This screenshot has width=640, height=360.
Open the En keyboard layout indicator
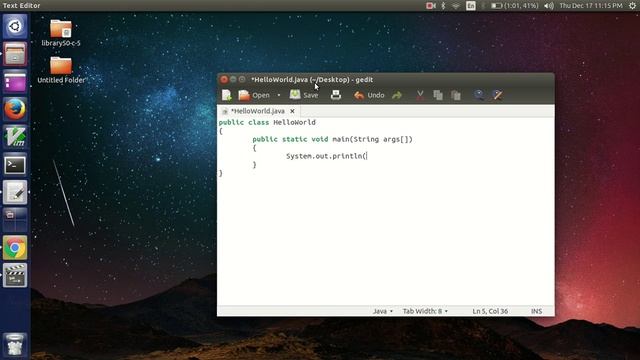click(471, 5)
